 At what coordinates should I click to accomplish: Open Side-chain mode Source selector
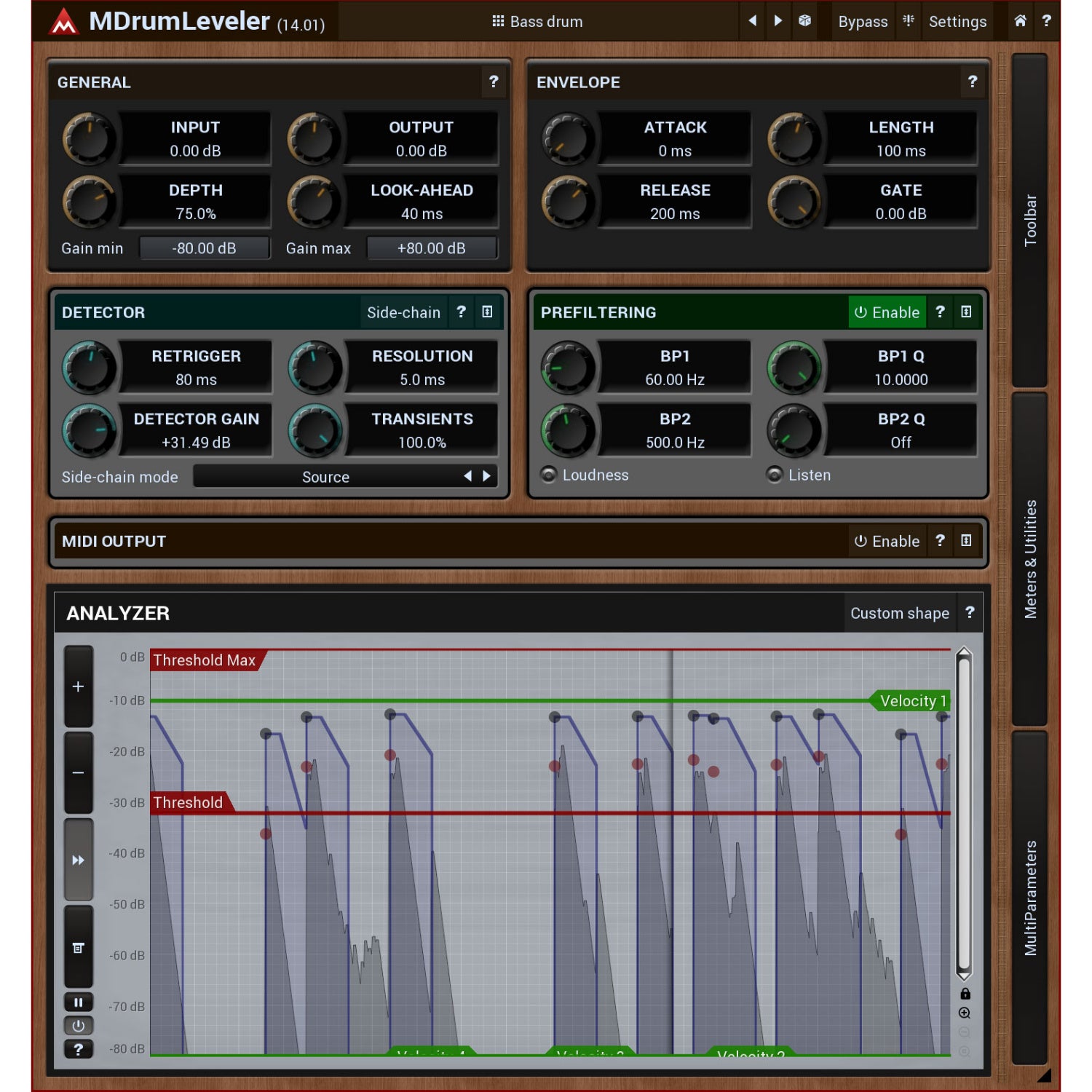tap(325, 477)
